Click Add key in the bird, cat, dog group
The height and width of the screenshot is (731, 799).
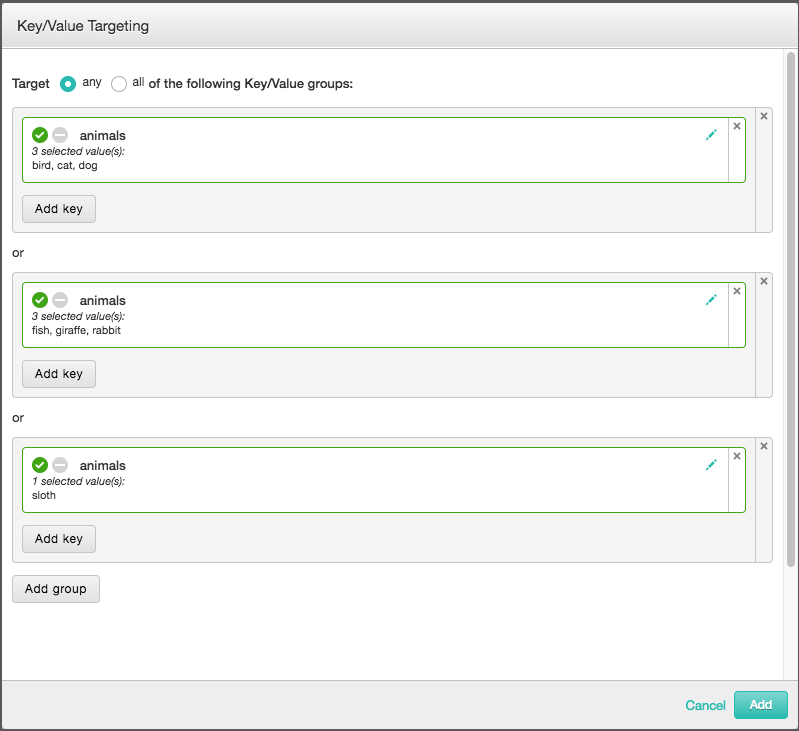click(59, 209)
